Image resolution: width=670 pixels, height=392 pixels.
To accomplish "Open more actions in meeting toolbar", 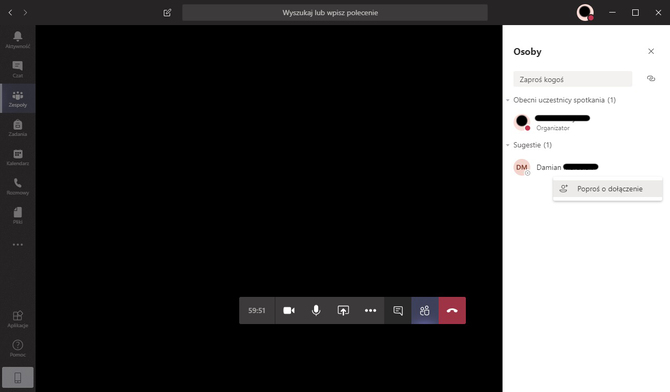I will [370, 310].
